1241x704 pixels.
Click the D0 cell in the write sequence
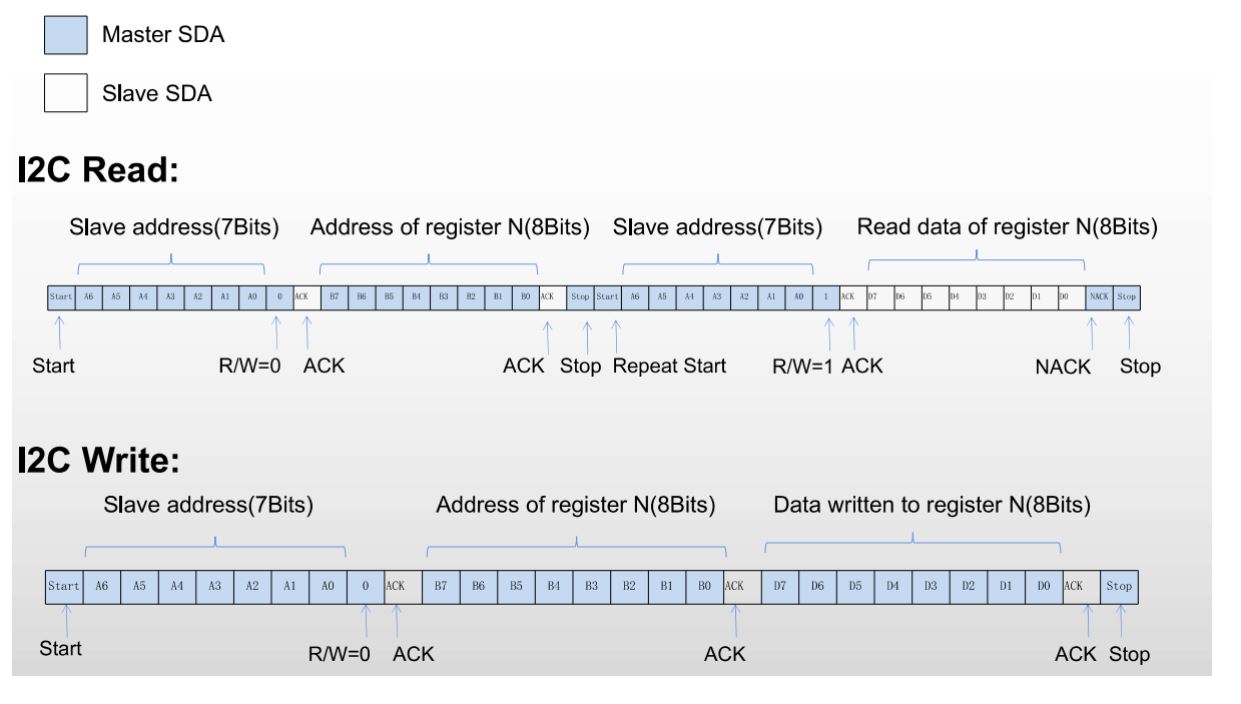(x=1044, y=586)
